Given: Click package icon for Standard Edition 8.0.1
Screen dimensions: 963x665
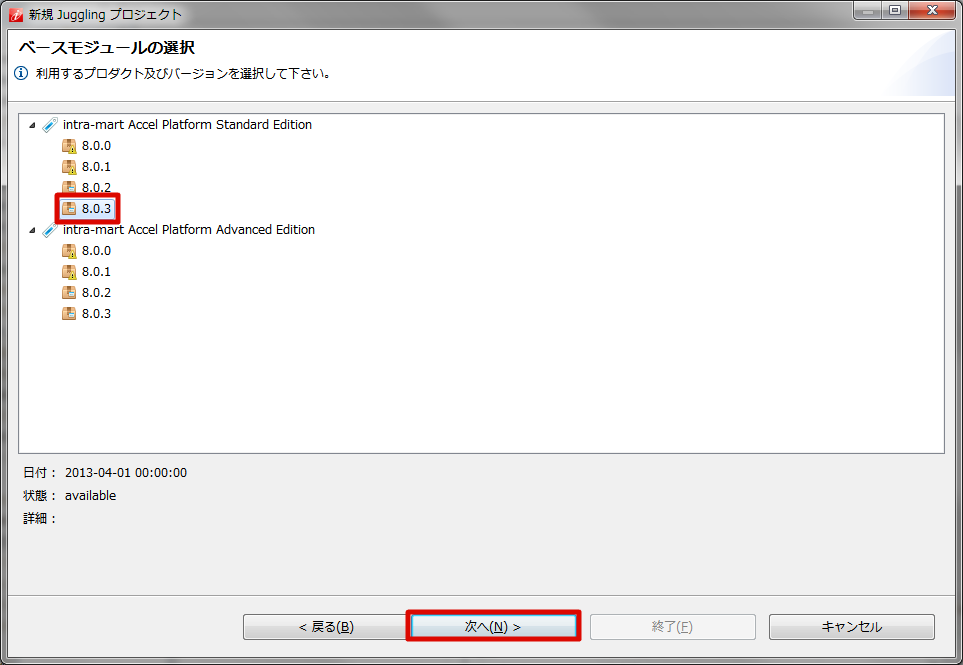Looking at the screenshot, I should click(x=69, y=167).
